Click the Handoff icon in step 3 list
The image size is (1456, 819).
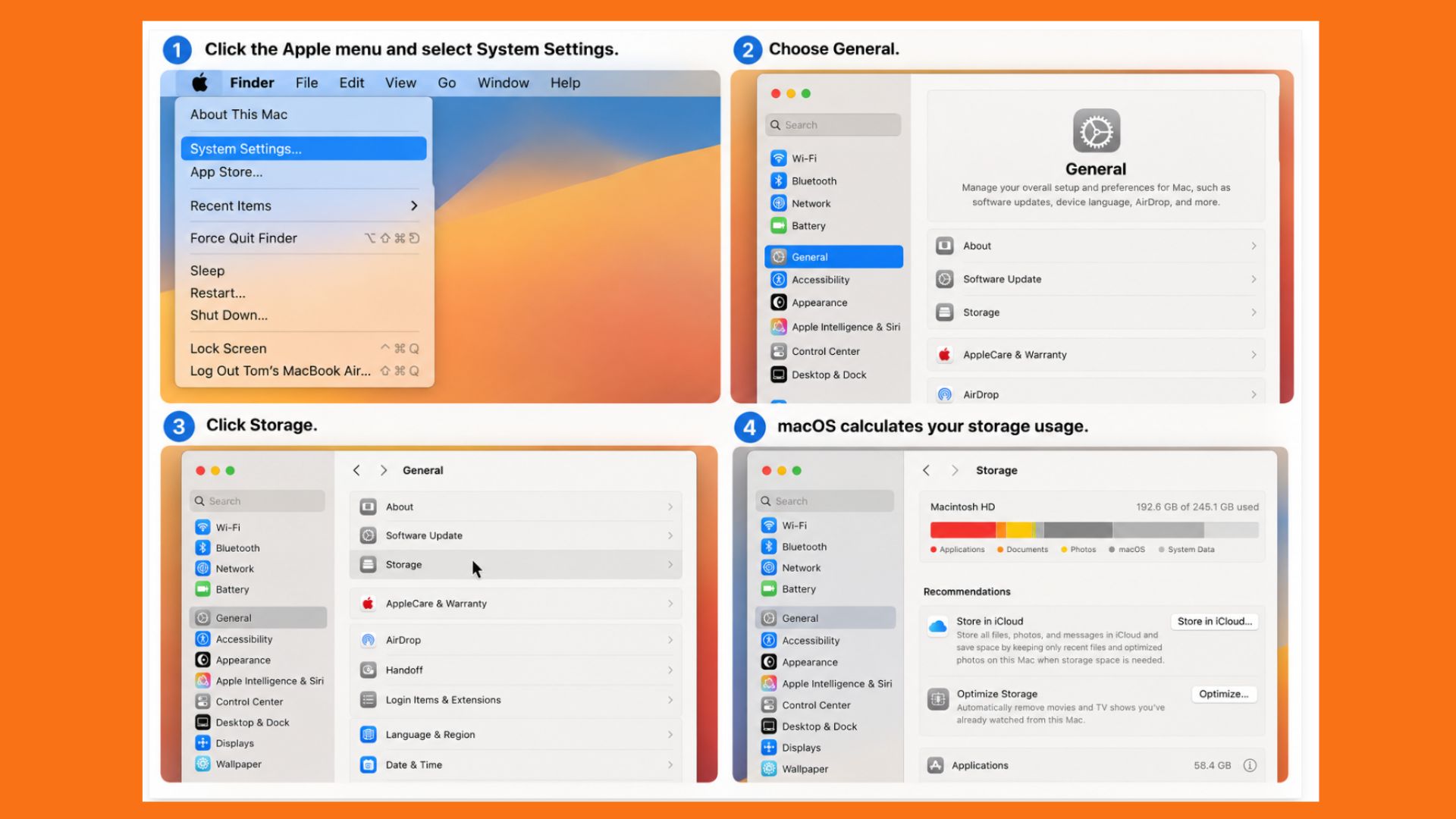pos(368,670)
